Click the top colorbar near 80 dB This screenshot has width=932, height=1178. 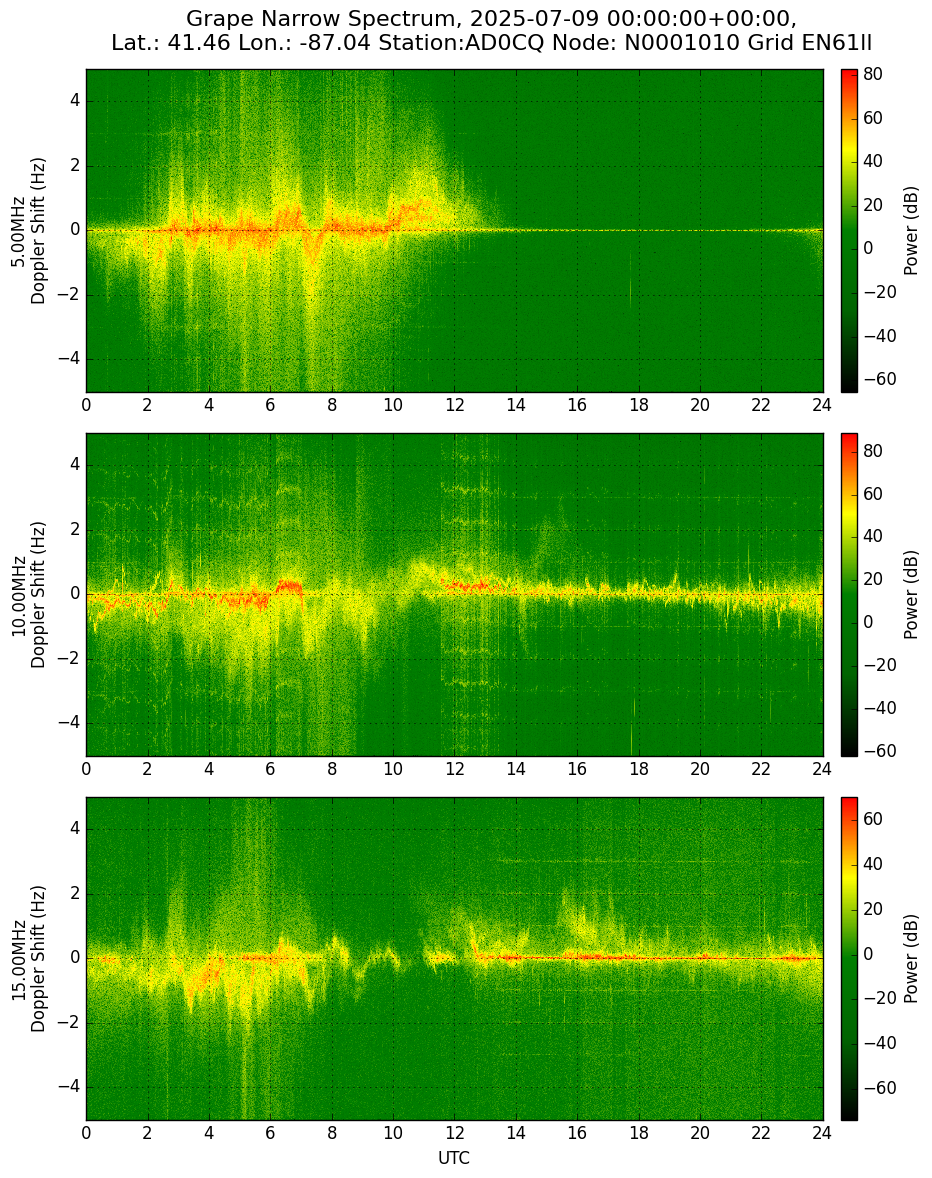click(x=849, y=75)
